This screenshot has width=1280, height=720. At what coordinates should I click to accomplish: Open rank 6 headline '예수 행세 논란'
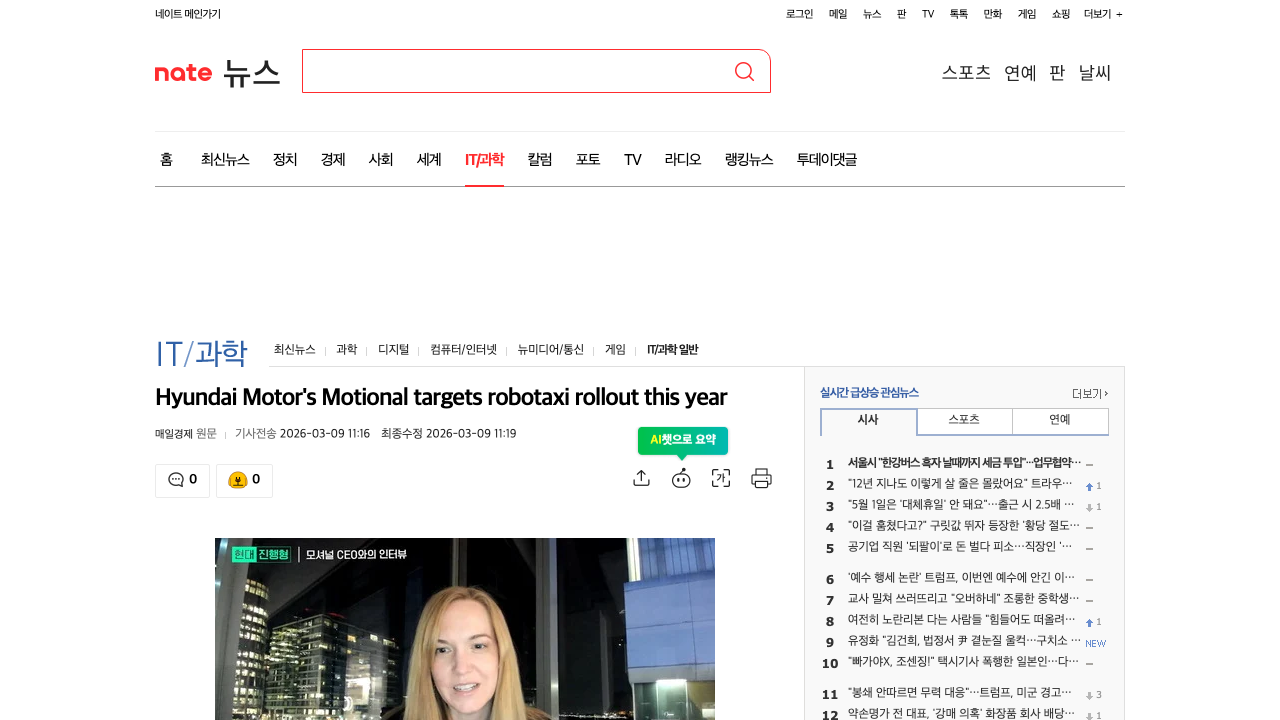click(x=961, y=578)
